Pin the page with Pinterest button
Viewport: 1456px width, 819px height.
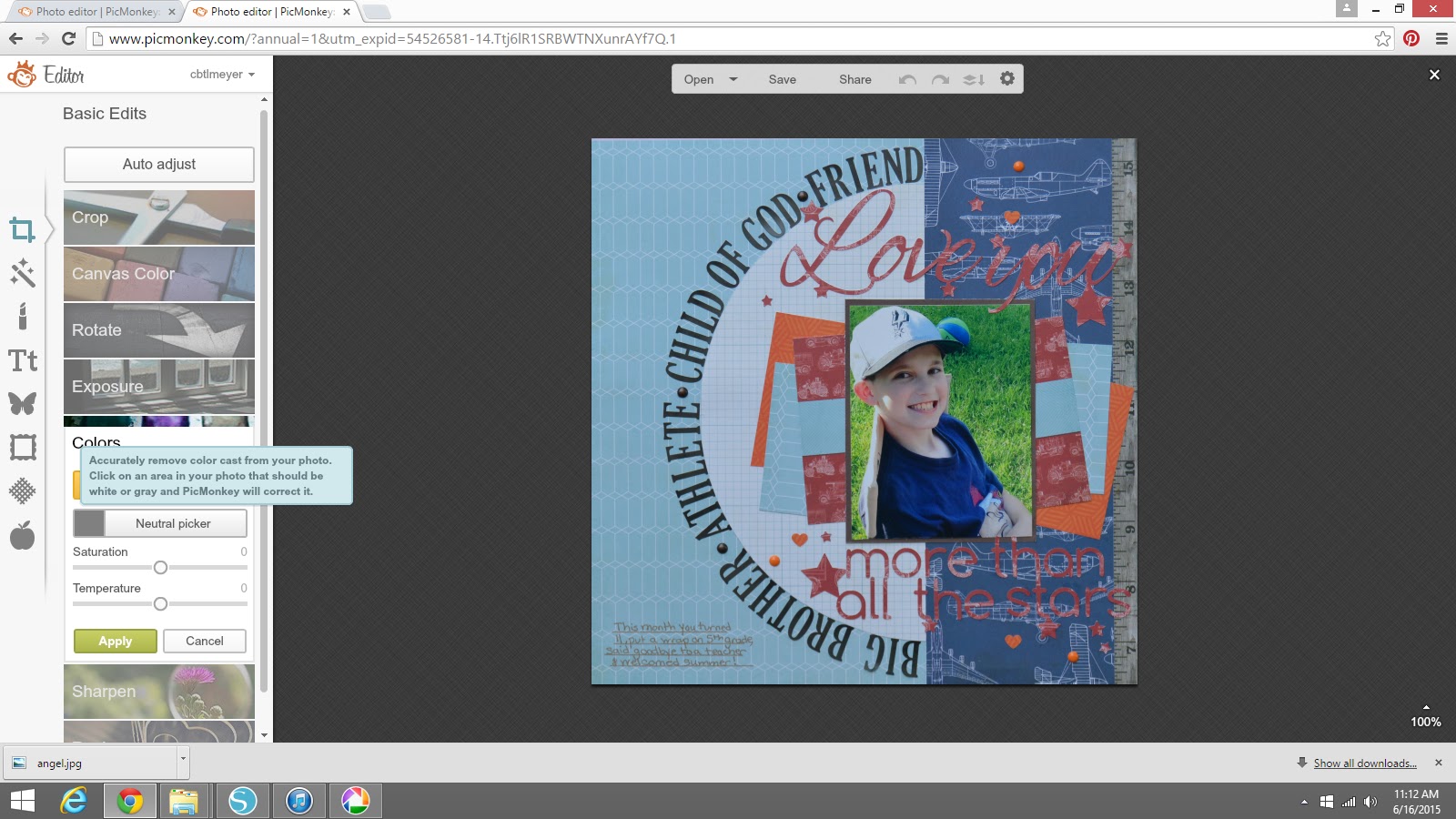[x=1411, y=38]
